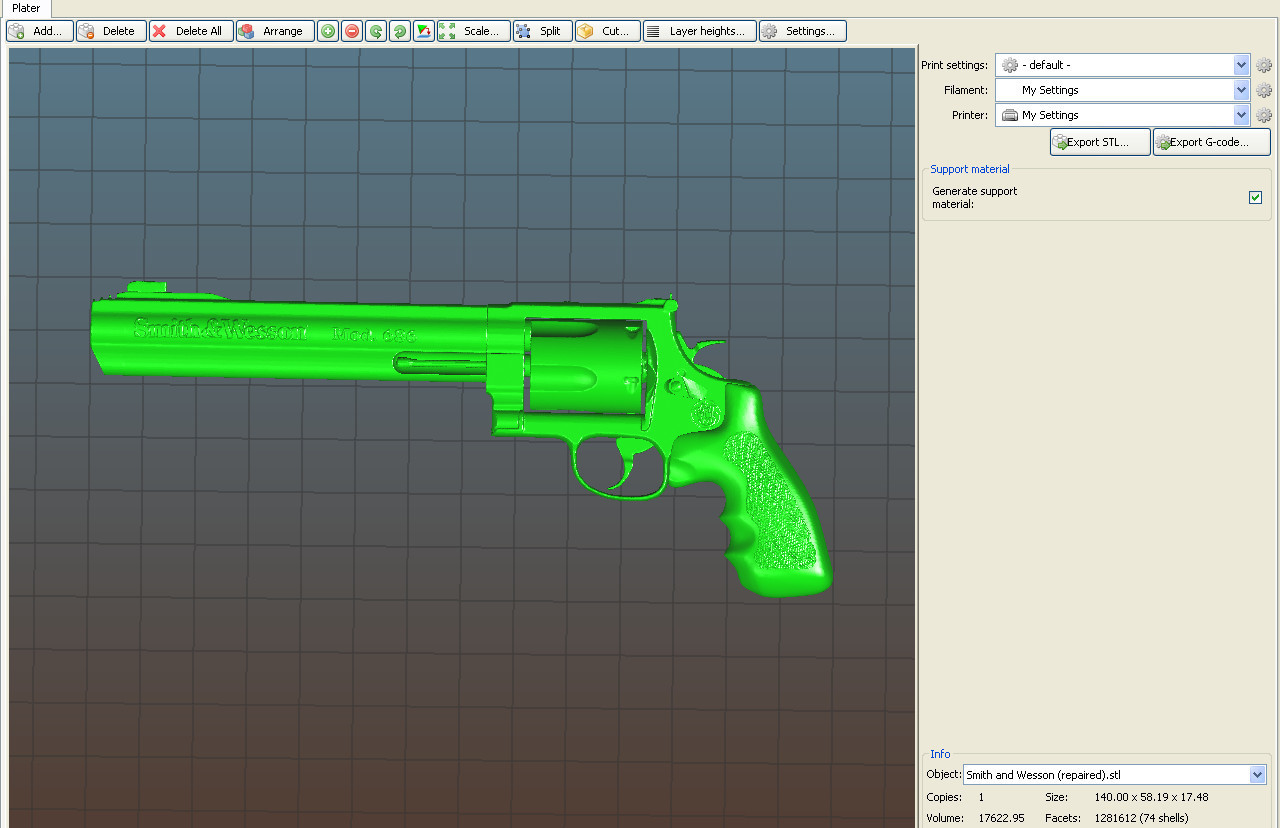Click the Export STL button
Image resolution: width=1280 pixels, height=828 pixels.
point(1099,142)
